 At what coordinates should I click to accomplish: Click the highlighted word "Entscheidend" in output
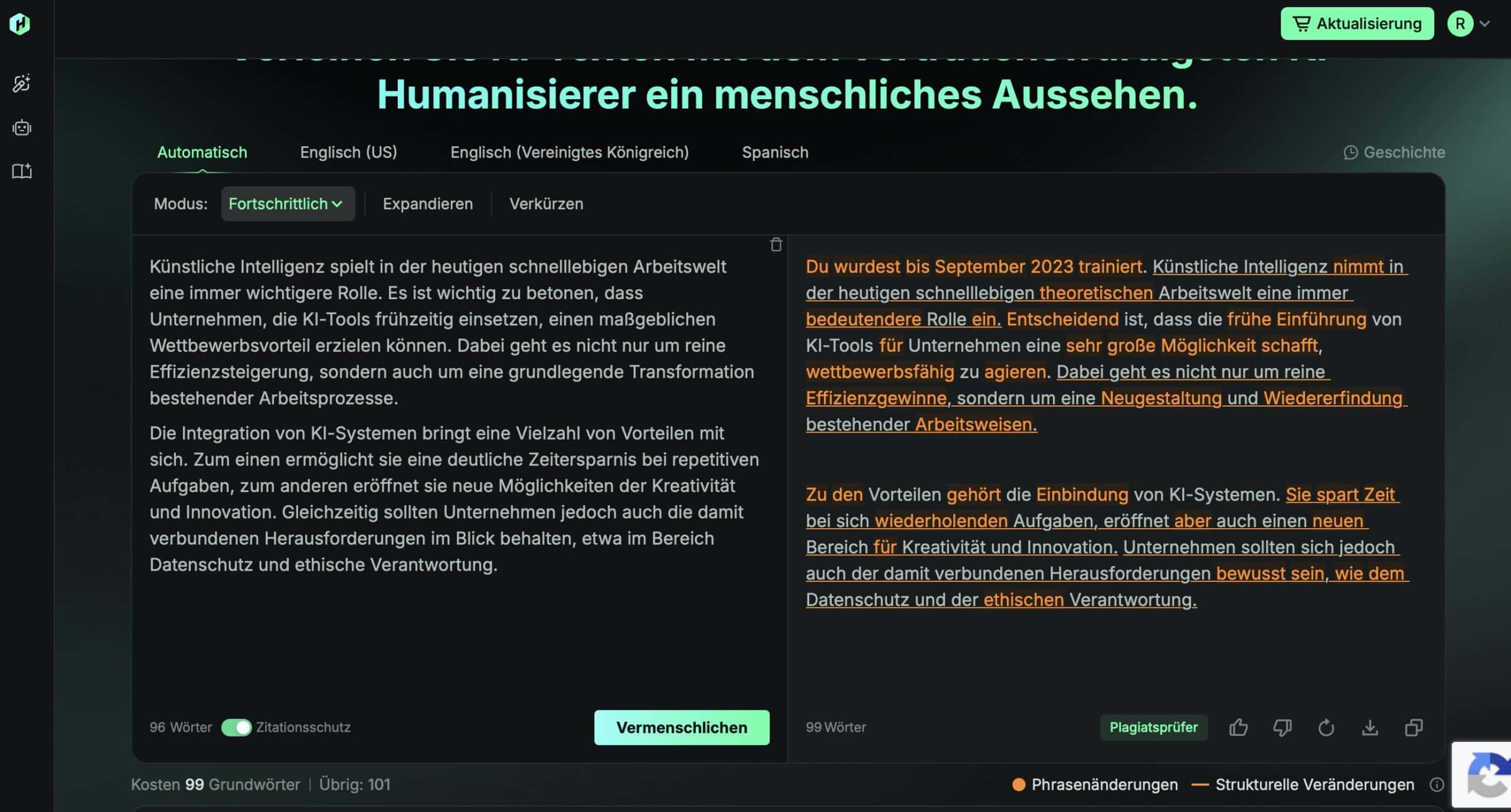tap(1062, 319)
